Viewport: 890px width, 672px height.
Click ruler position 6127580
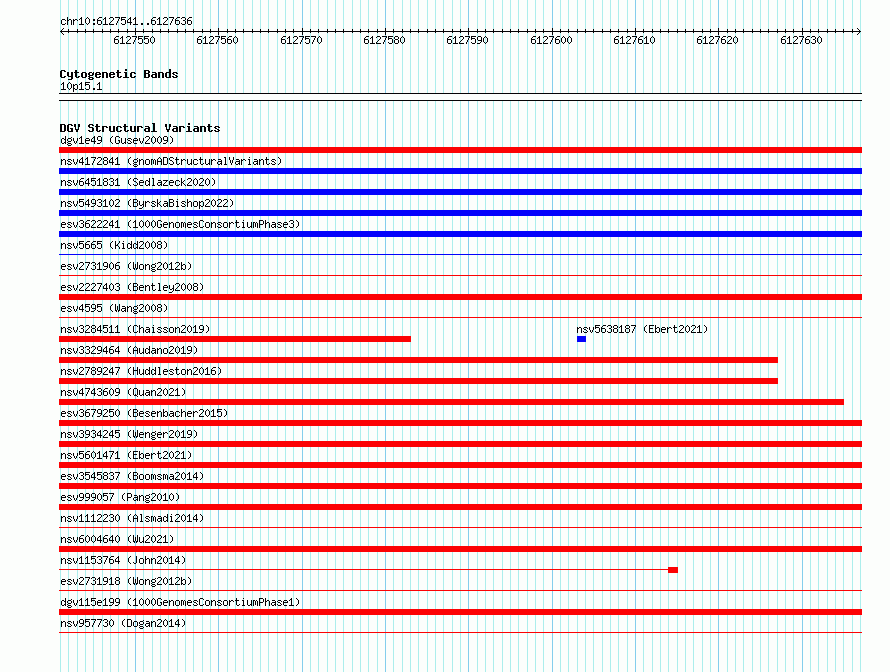tap(384, 40)
